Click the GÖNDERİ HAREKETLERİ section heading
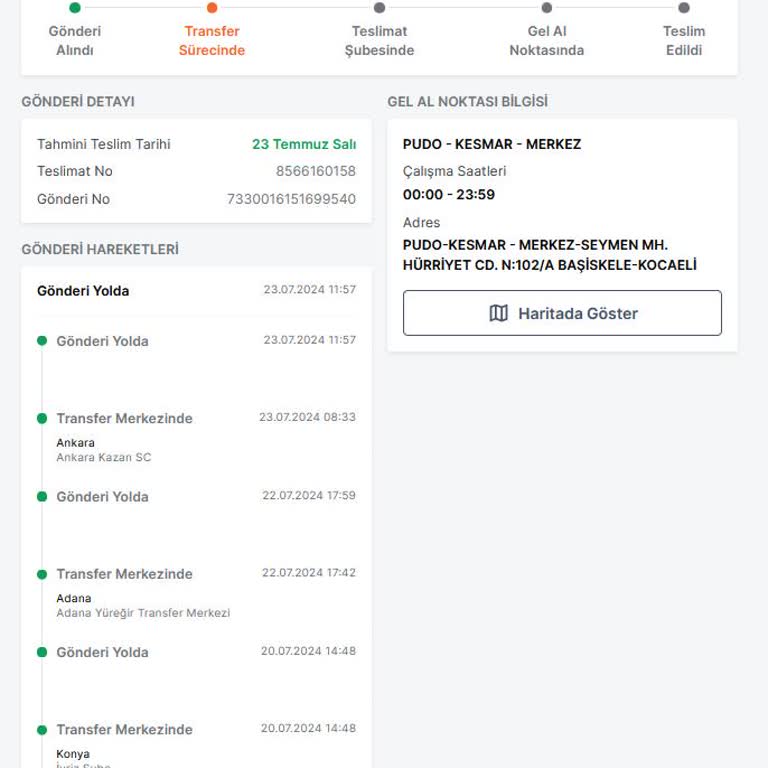Screen dimensions: 768x768 tap(100, 249)
